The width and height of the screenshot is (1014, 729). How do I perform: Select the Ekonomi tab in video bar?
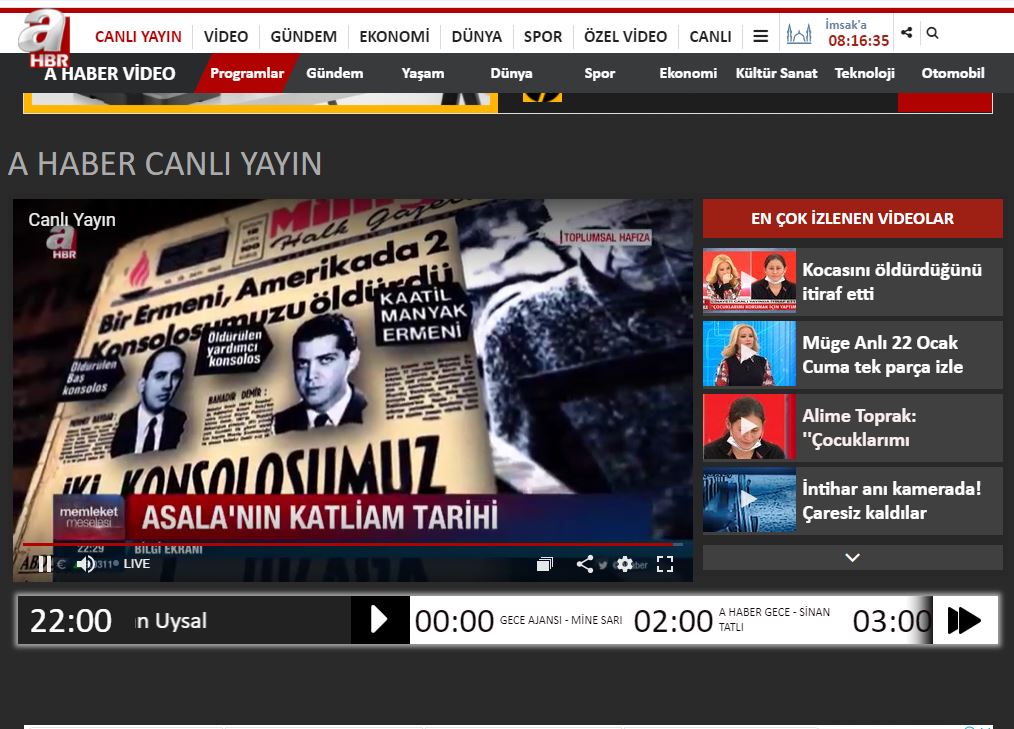(x=688, y=73)
